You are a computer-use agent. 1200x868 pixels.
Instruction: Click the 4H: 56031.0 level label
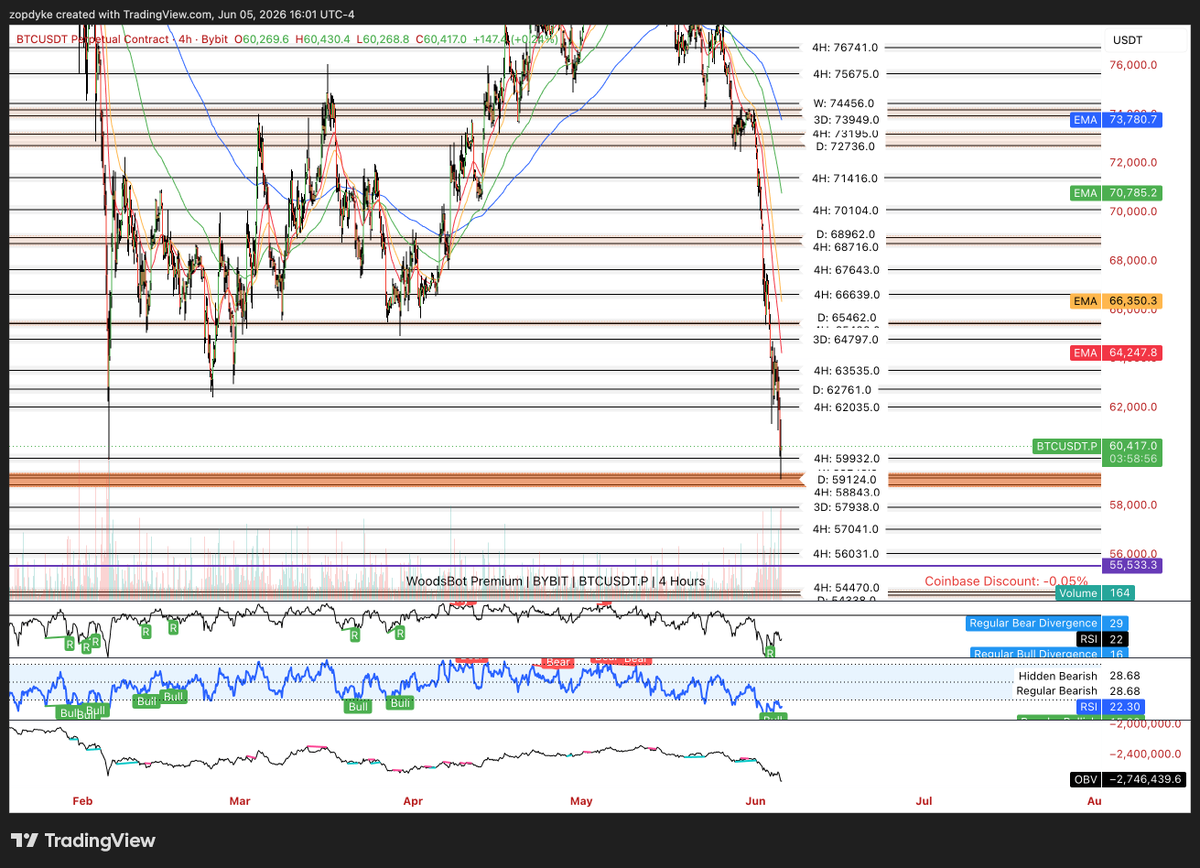click(x=846, y=554)
